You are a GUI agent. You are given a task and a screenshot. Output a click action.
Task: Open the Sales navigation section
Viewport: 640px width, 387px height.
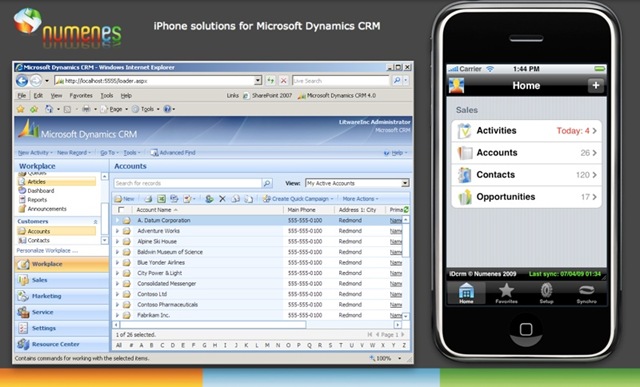(x=62, y=280)
